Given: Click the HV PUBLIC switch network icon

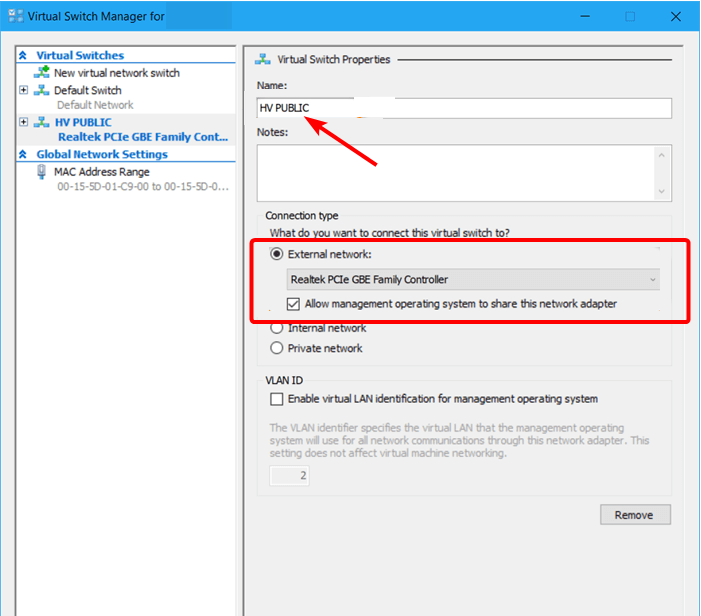Looking at the screenshot, I should coord(42,122).
